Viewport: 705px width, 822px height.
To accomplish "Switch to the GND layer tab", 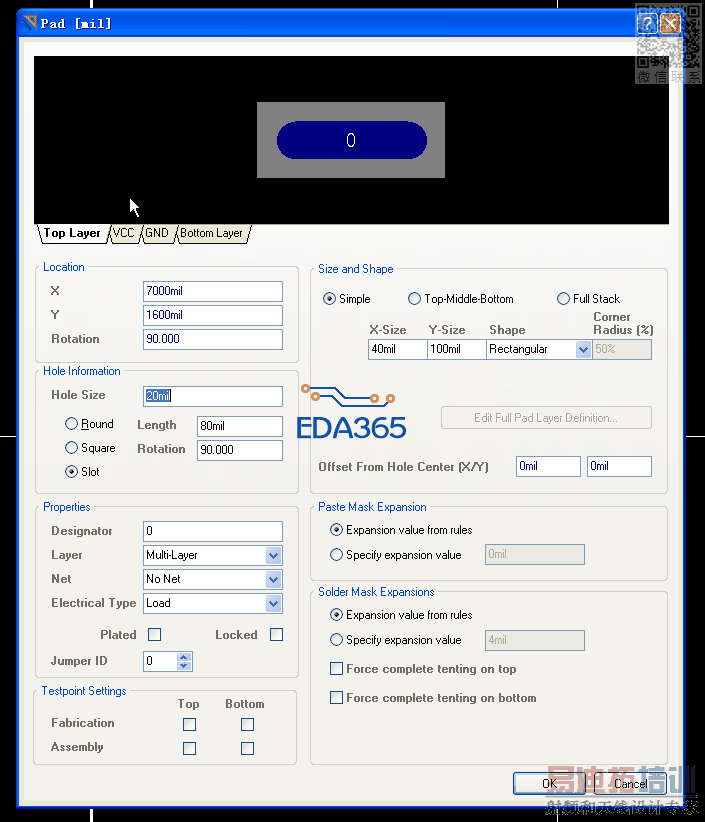I will 157,233.
